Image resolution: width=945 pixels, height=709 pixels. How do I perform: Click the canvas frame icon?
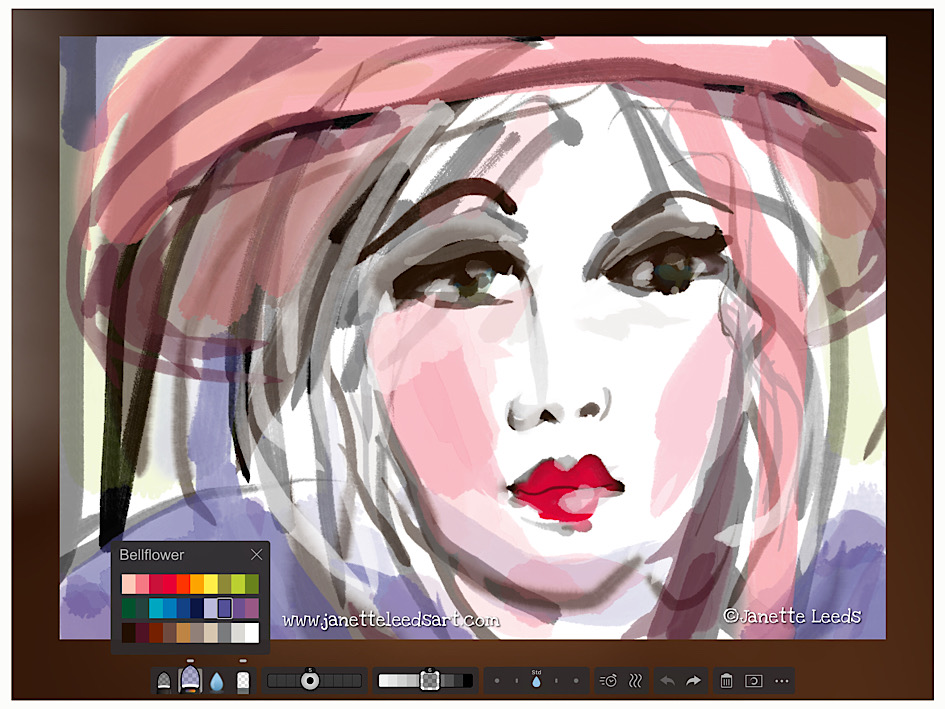(x=754, y=681)
